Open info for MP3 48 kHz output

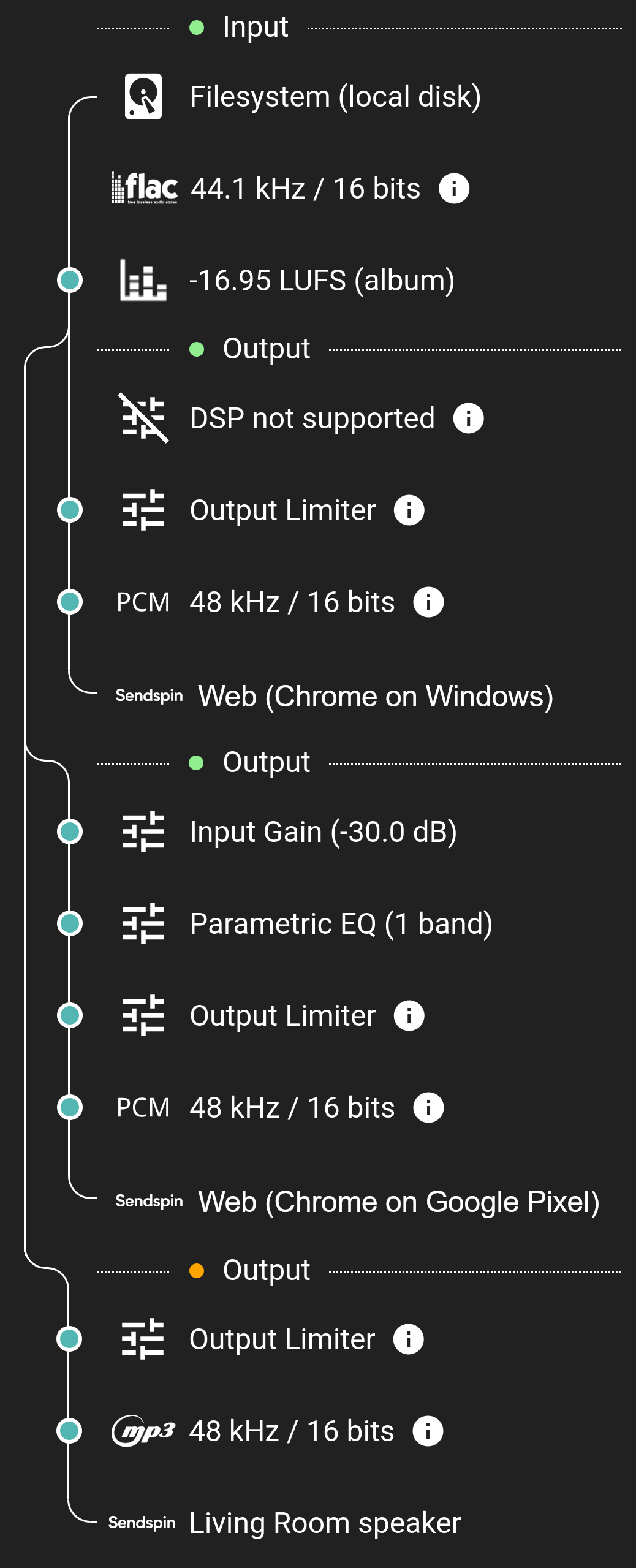pyautogui.click(x=428, y=1431)
